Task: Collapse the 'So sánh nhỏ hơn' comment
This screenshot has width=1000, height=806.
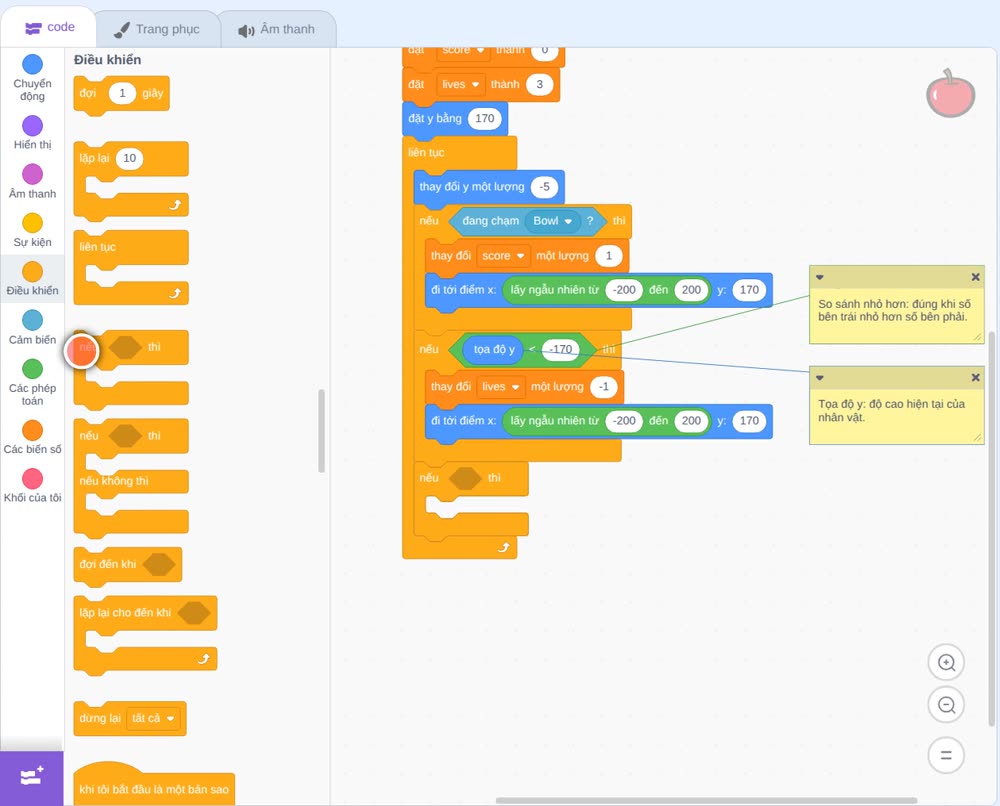Action: [x=820, y=277]
